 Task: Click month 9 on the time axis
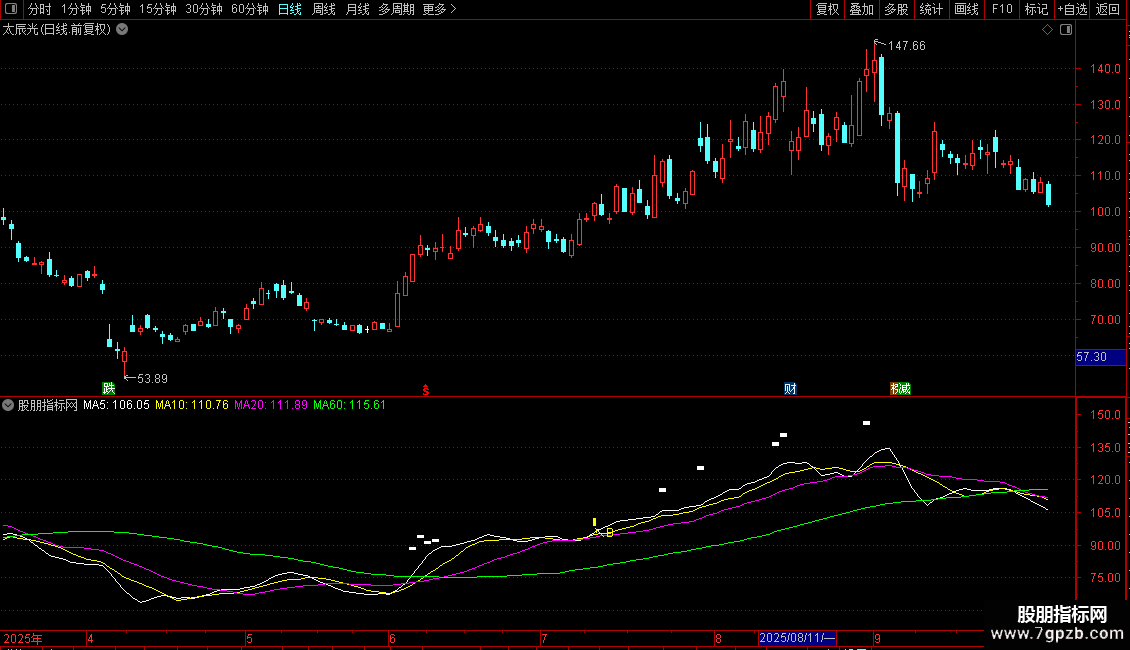coord(877,638)
